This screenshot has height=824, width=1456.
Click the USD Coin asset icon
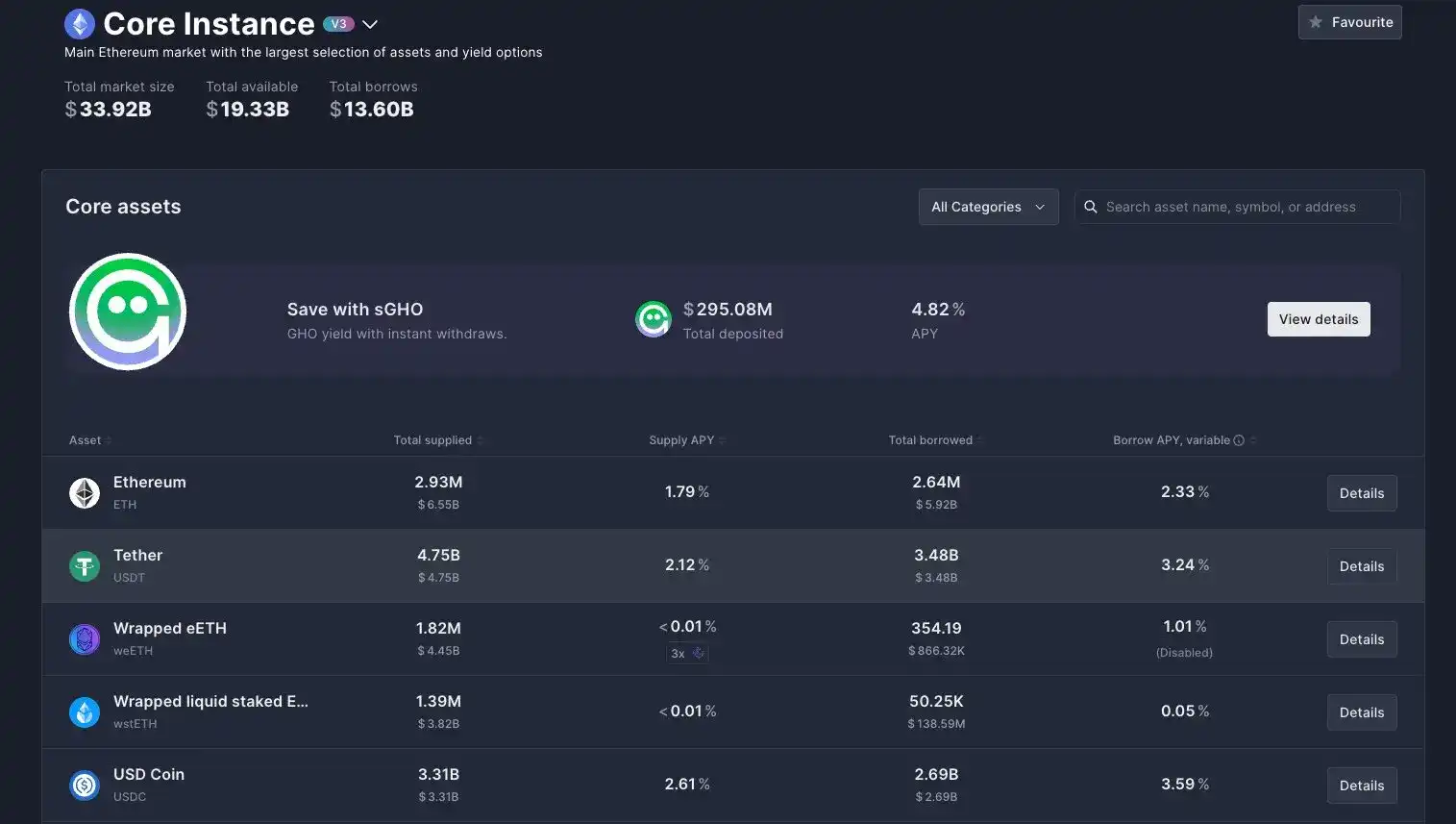84,784
